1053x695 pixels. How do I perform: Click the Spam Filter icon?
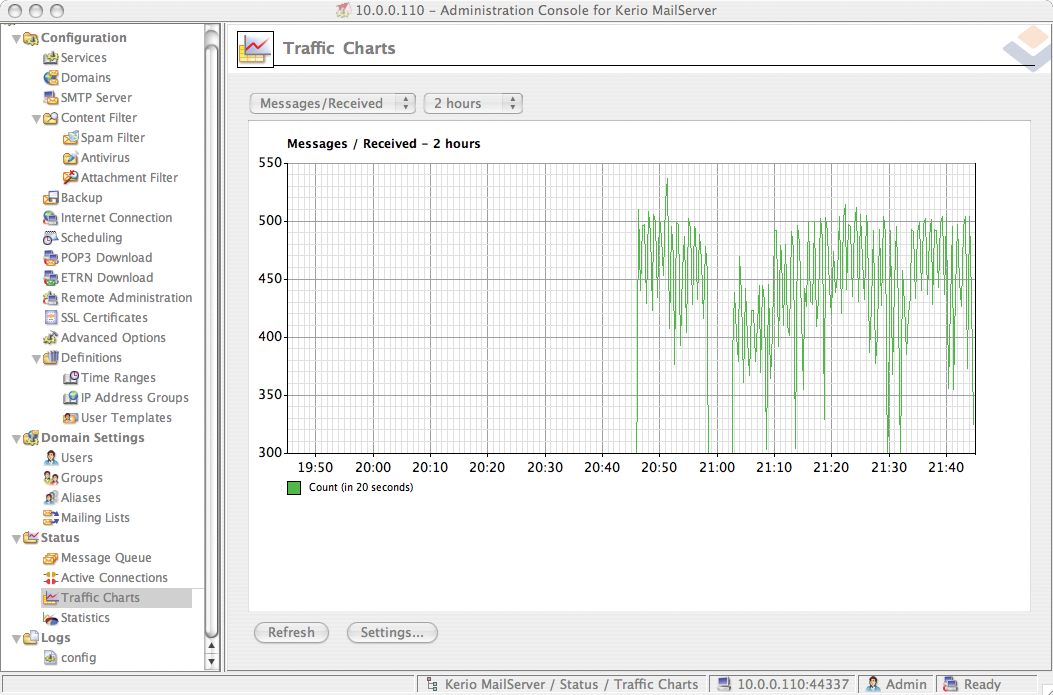(71, 138)
